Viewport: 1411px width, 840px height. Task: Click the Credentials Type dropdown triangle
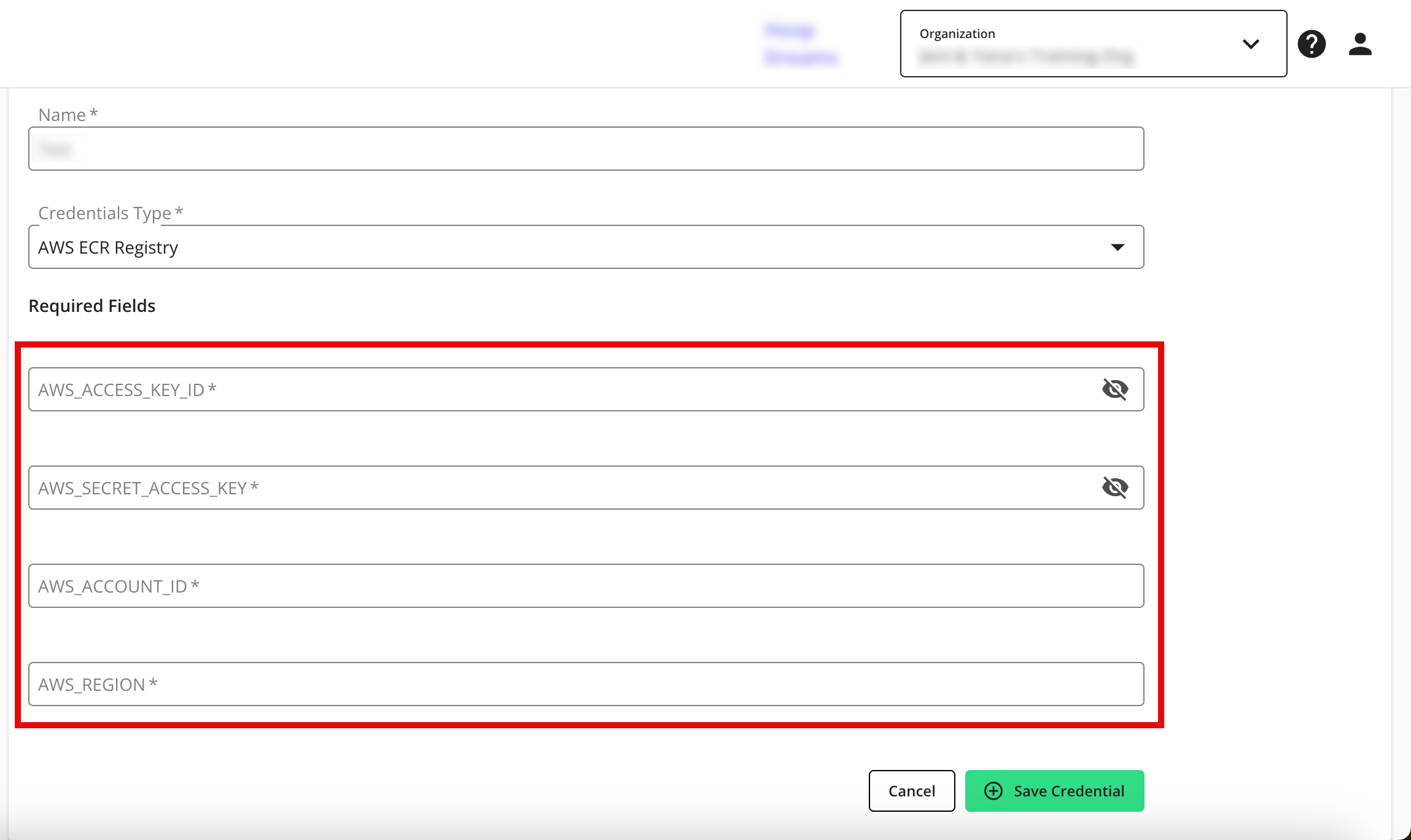pyautogui.click(x=1118, y=247)
